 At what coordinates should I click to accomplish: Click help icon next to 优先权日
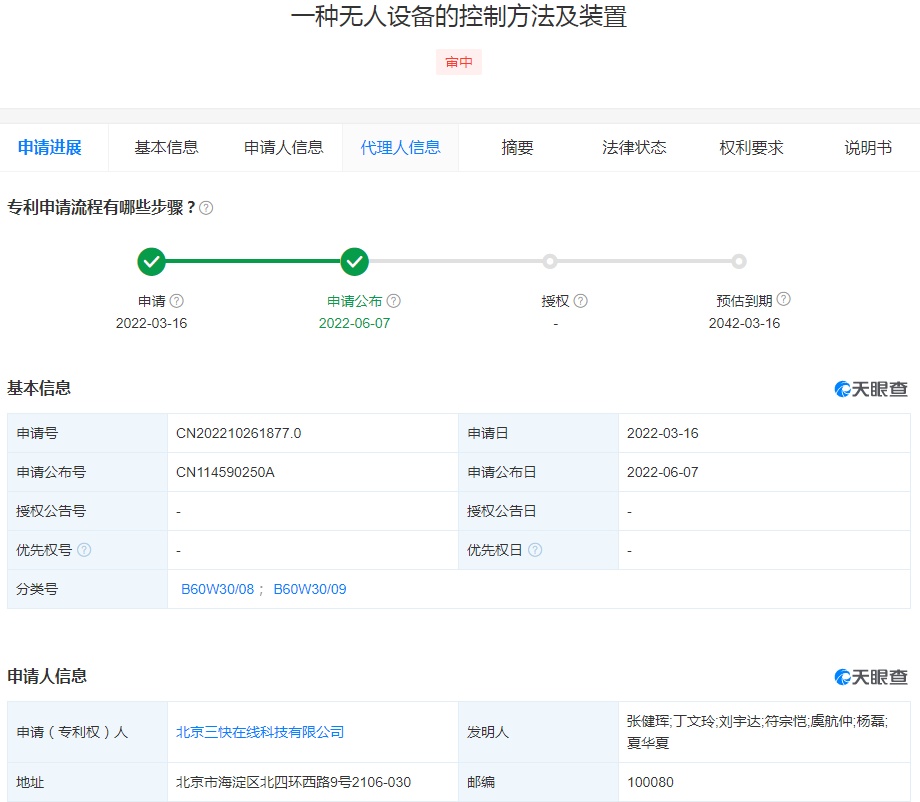(x=535, y=550)
